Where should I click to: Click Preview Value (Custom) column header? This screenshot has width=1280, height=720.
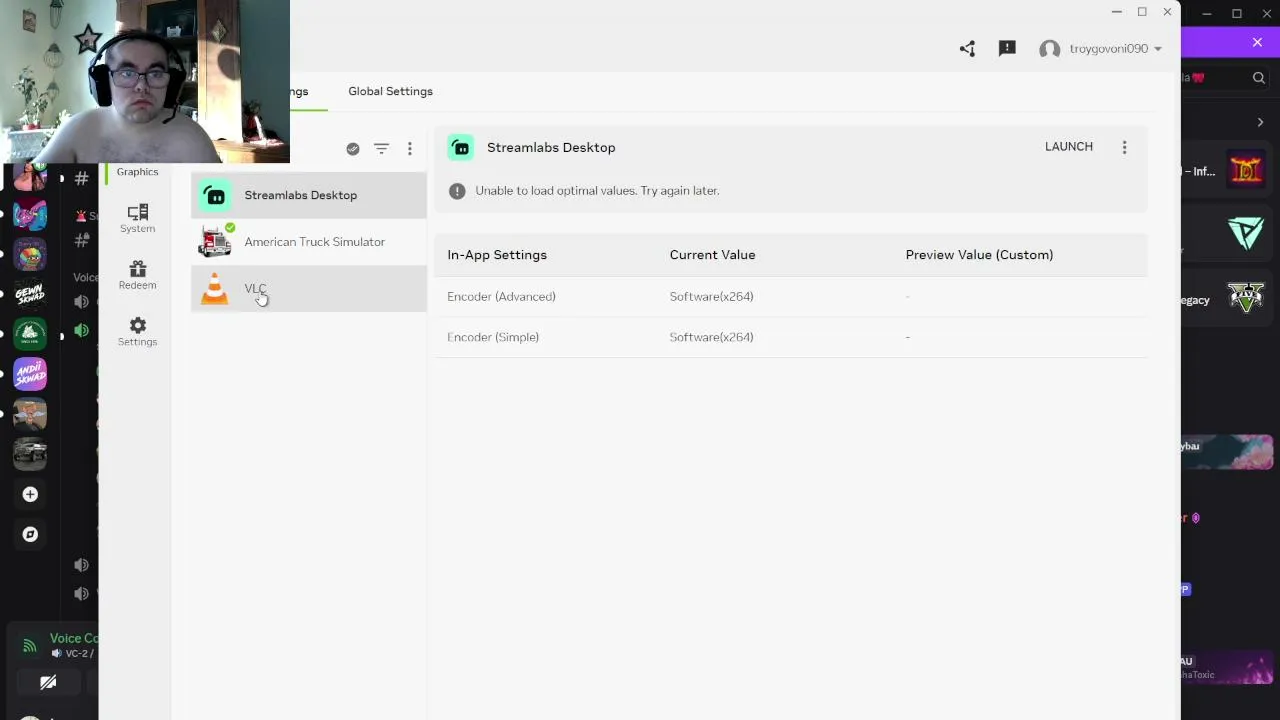(x=979, y=255)
